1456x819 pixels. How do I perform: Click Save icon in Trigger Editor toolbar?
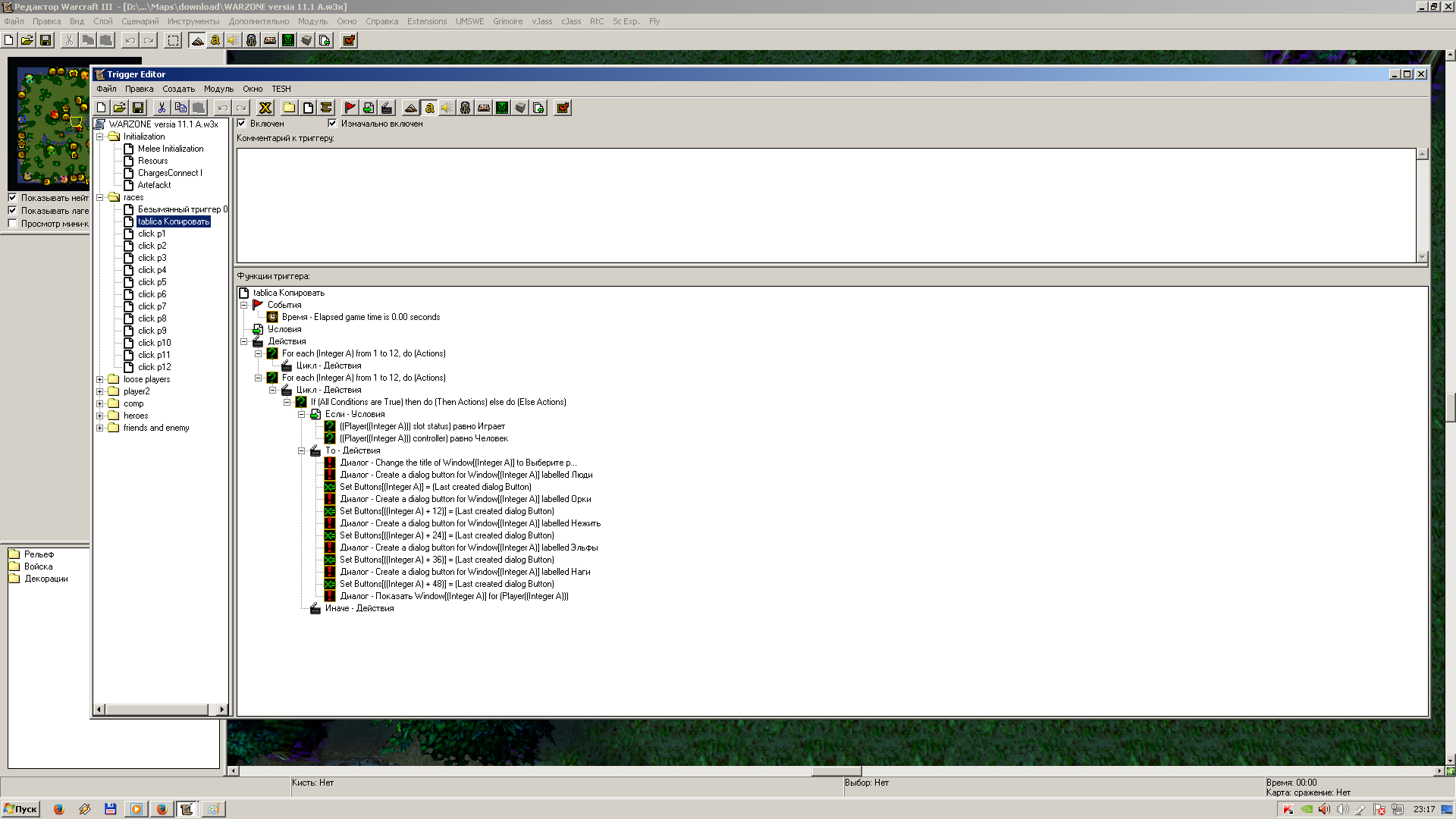coord(138,108)
